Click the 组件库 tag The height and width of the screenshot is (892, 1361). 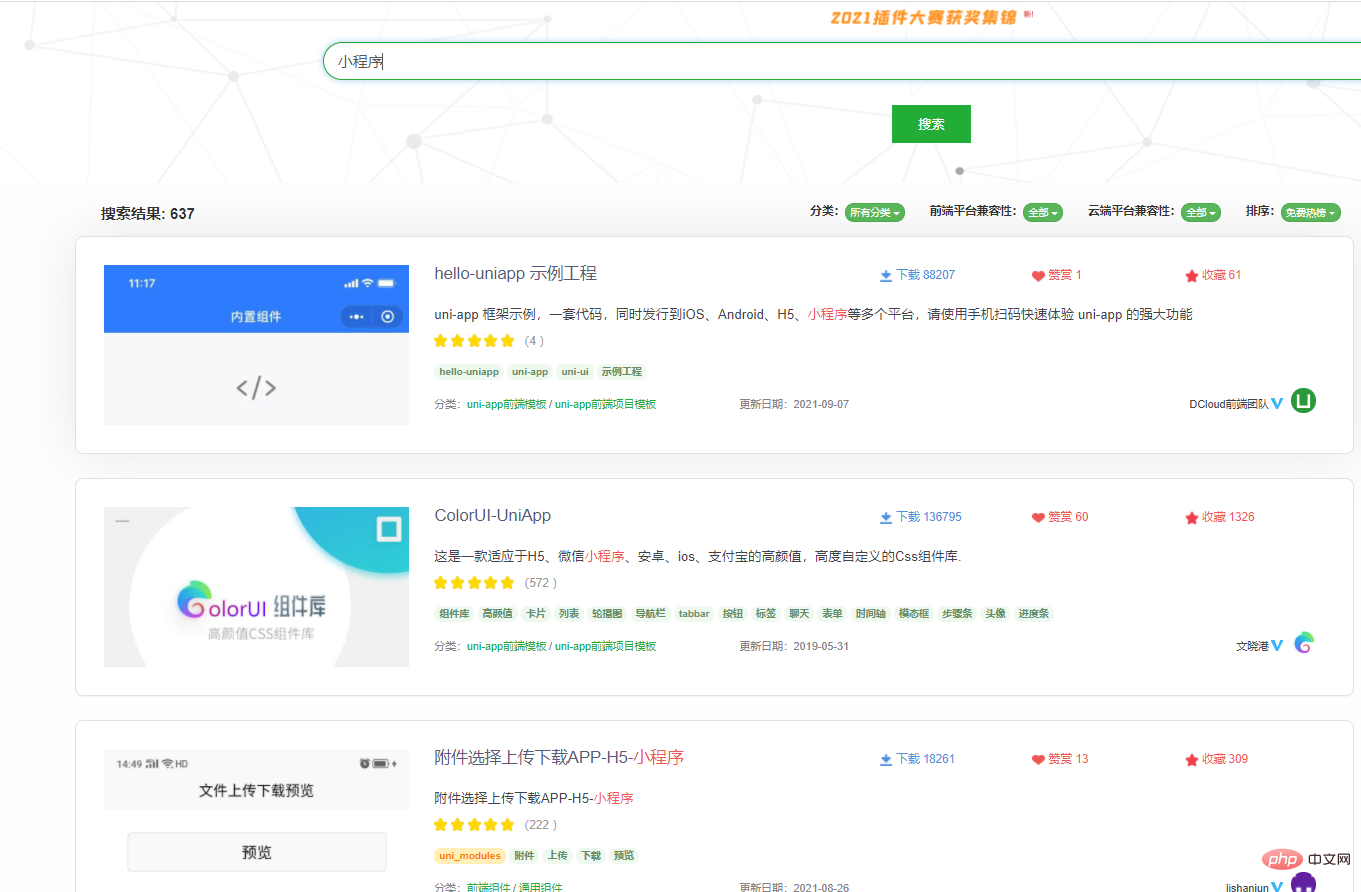click(x=455, y=614)
